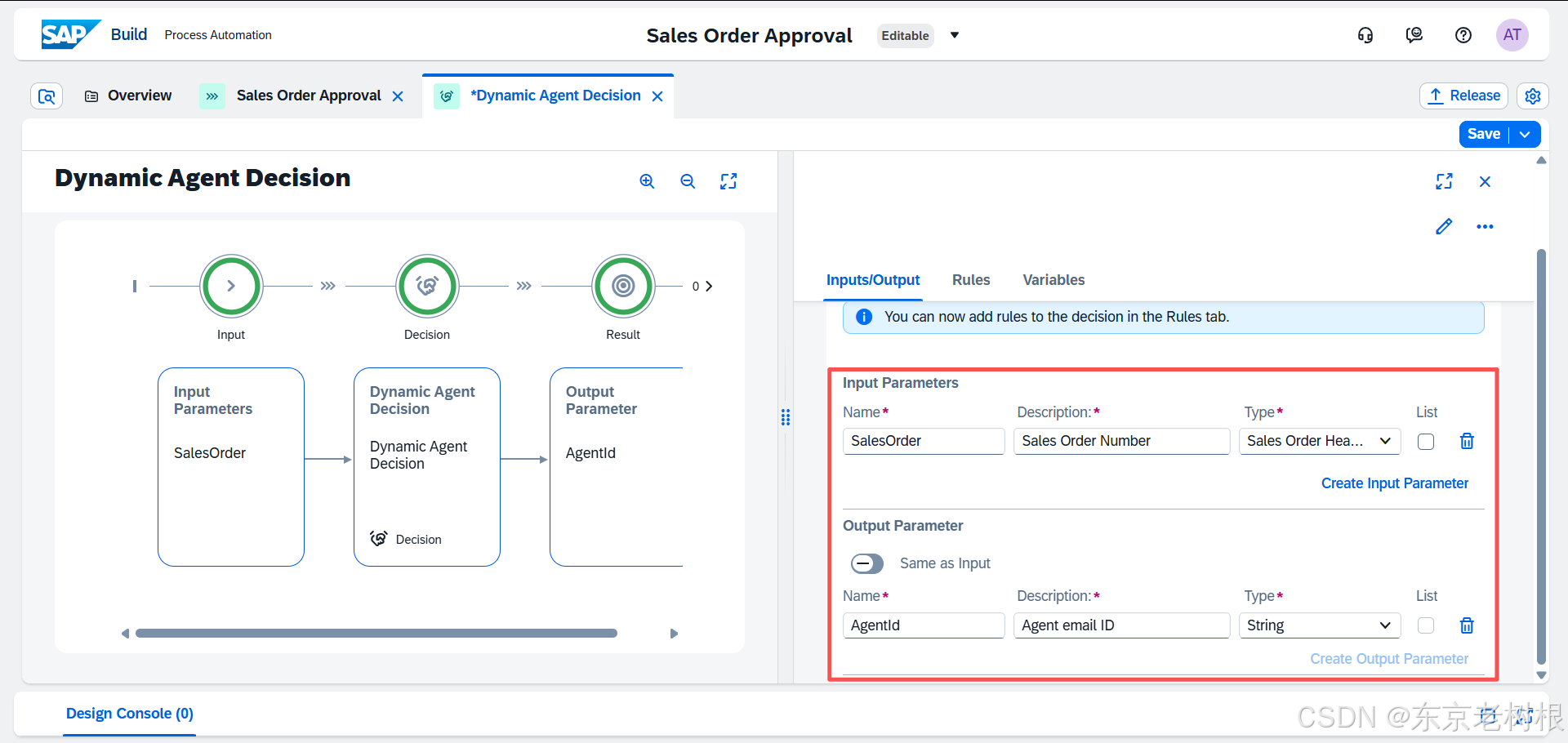Open the Inputs/Output tab
The image size is (1568, 743).
(873, 280)
